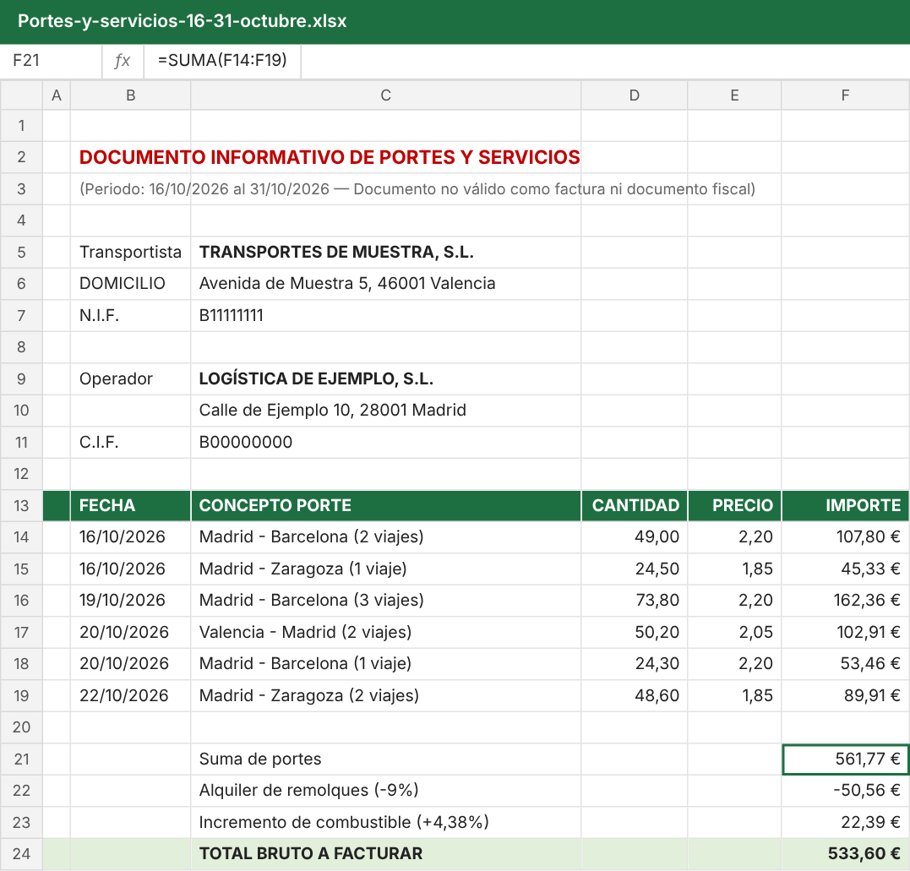Click amount cell '162,36 €'
910x871 pixels.
tap(846, 600)
